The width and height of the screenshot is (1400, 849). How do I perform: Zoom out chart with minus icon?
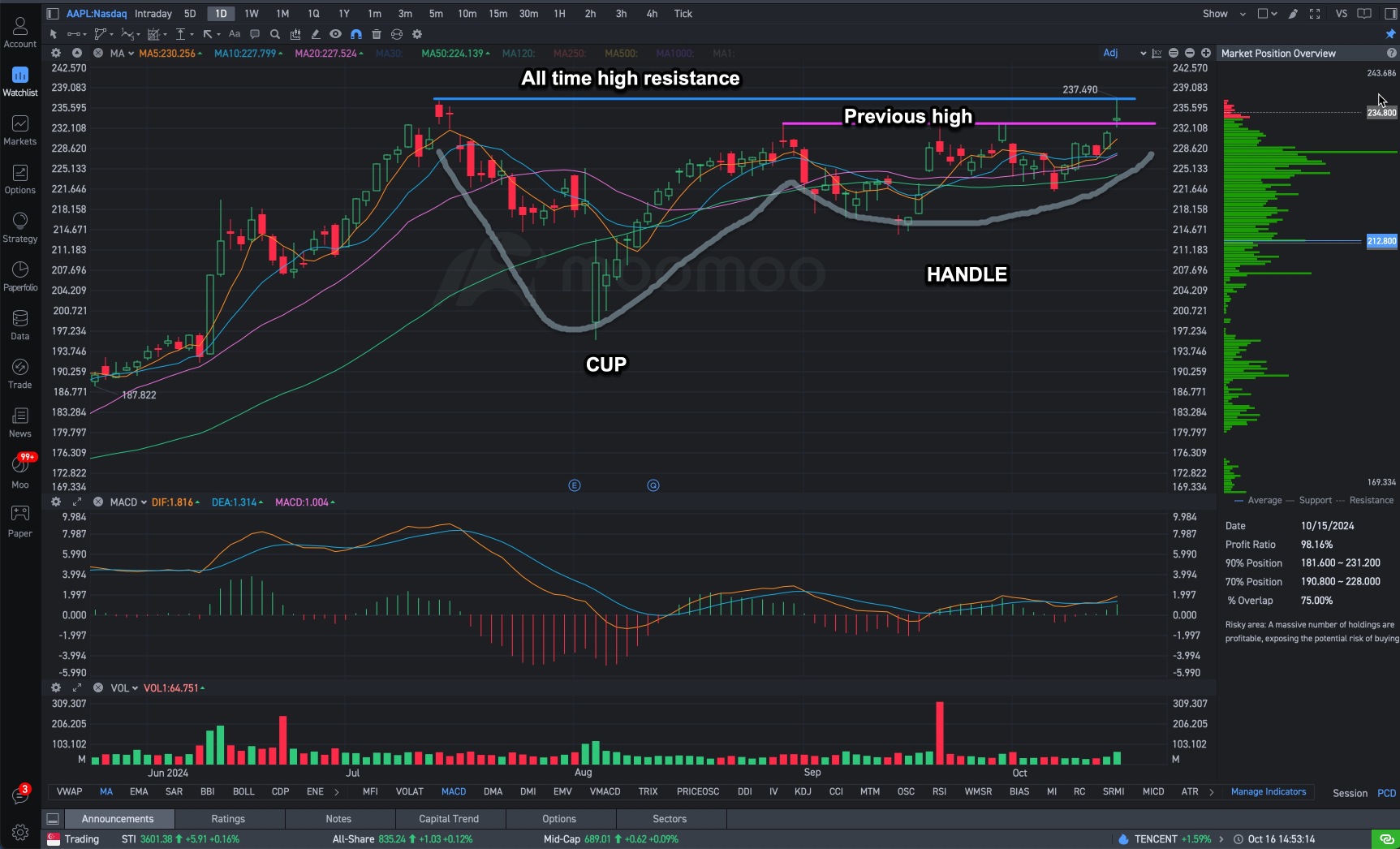pos(1190,53)
